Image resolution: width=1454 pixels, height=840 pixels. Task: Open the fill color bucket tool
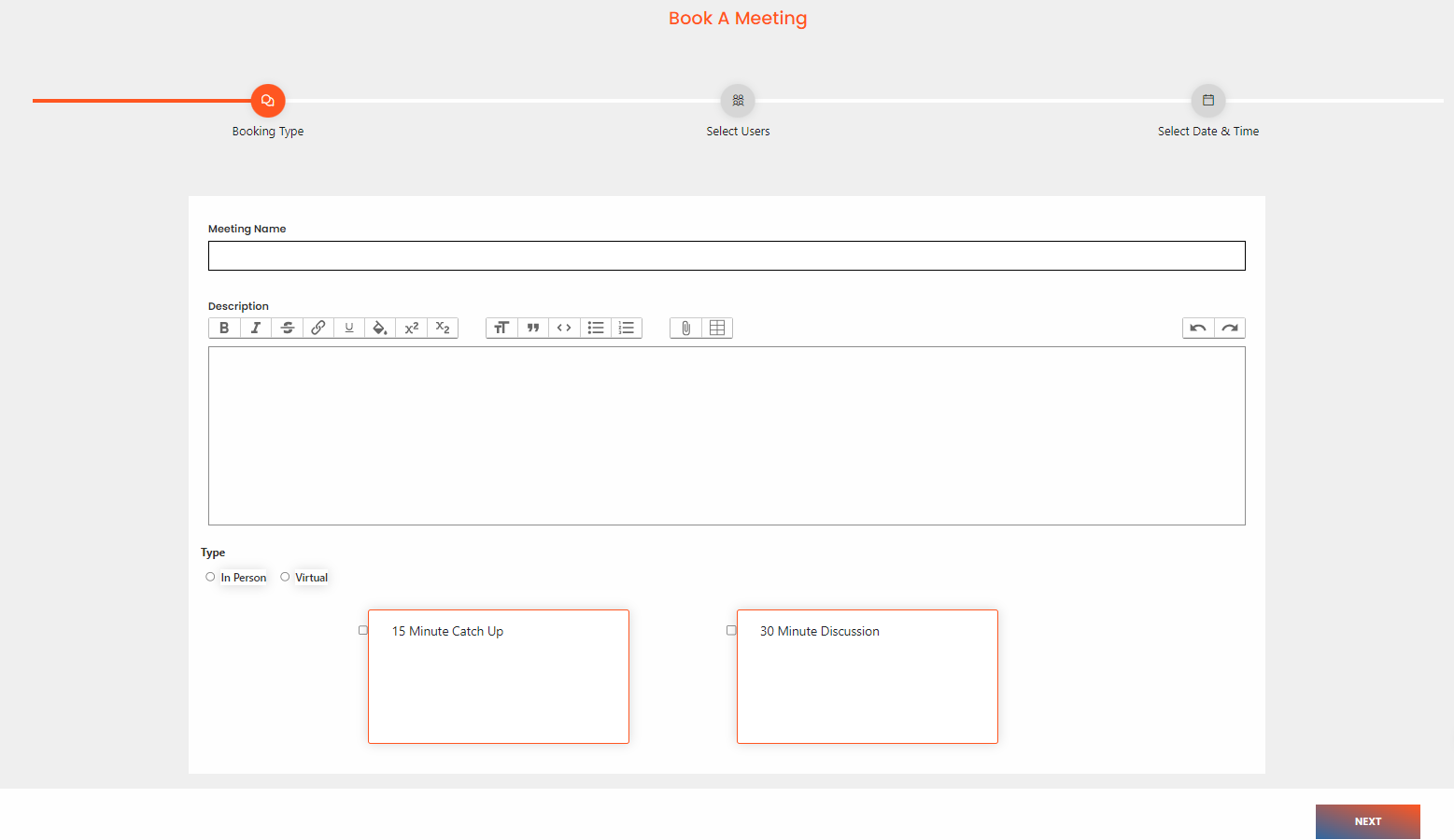click(380, 328)
